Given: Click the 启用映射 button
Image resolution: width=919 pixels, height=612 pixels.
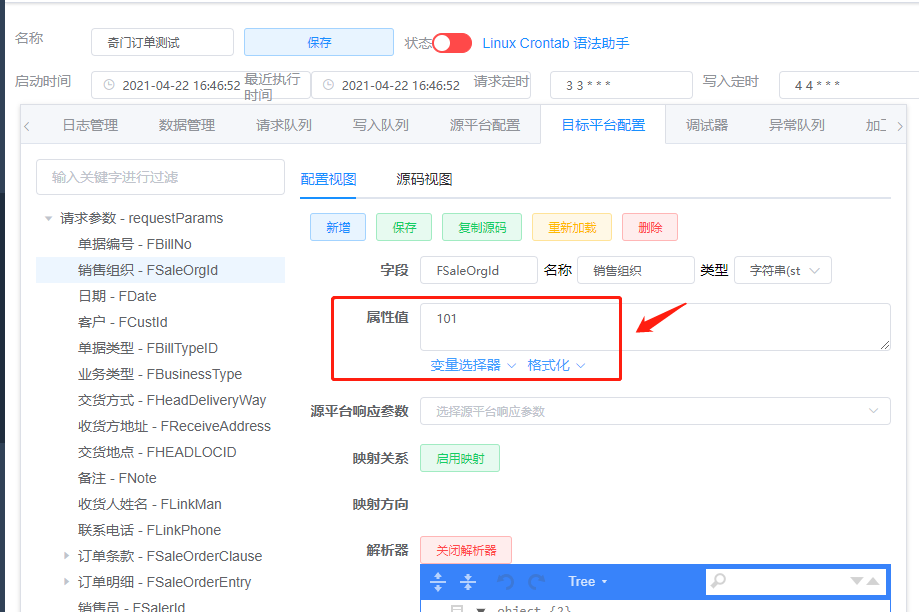Looking at the screenshot, I should point(460,458).
